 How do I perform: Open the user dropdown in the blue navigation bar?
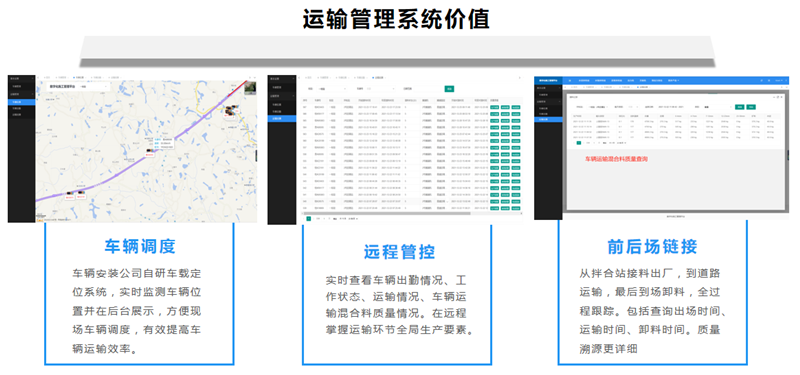point(779,81)
